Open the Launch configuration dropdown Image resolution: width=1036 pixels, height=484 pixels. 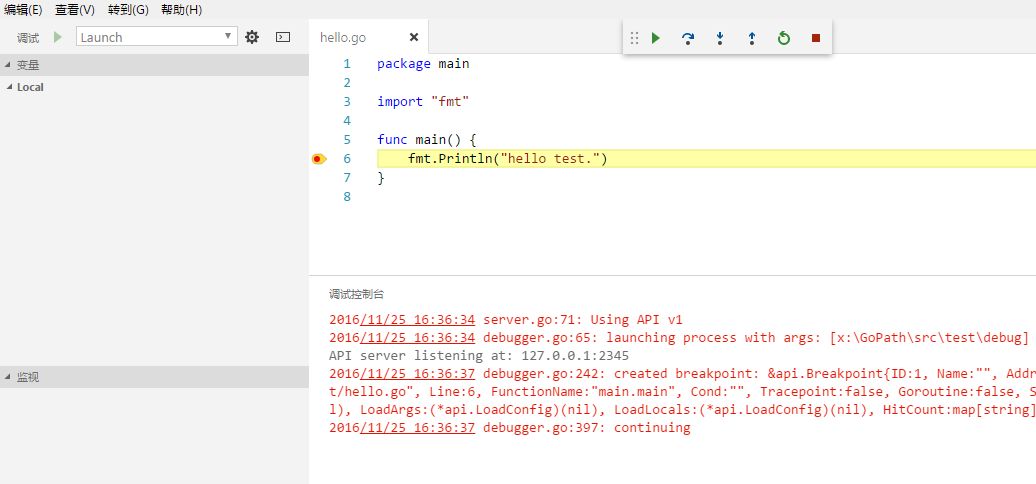tap(157, 37)
